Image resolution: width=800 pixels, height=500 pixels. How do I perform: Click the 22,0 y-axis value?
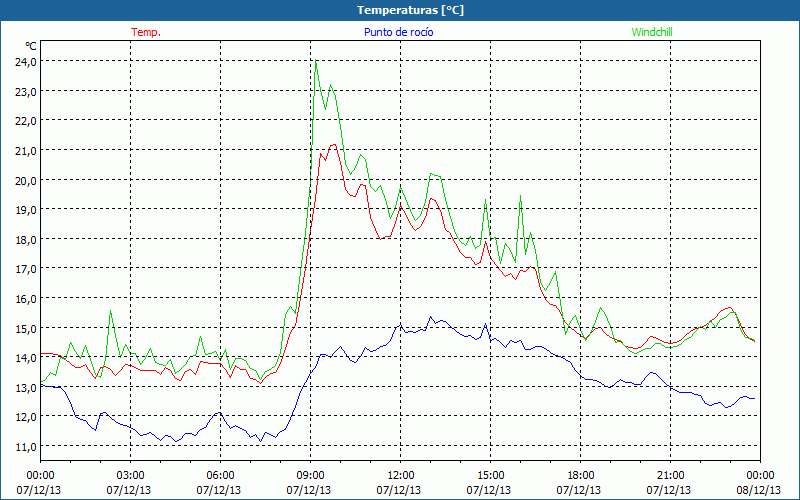[27, 121]
